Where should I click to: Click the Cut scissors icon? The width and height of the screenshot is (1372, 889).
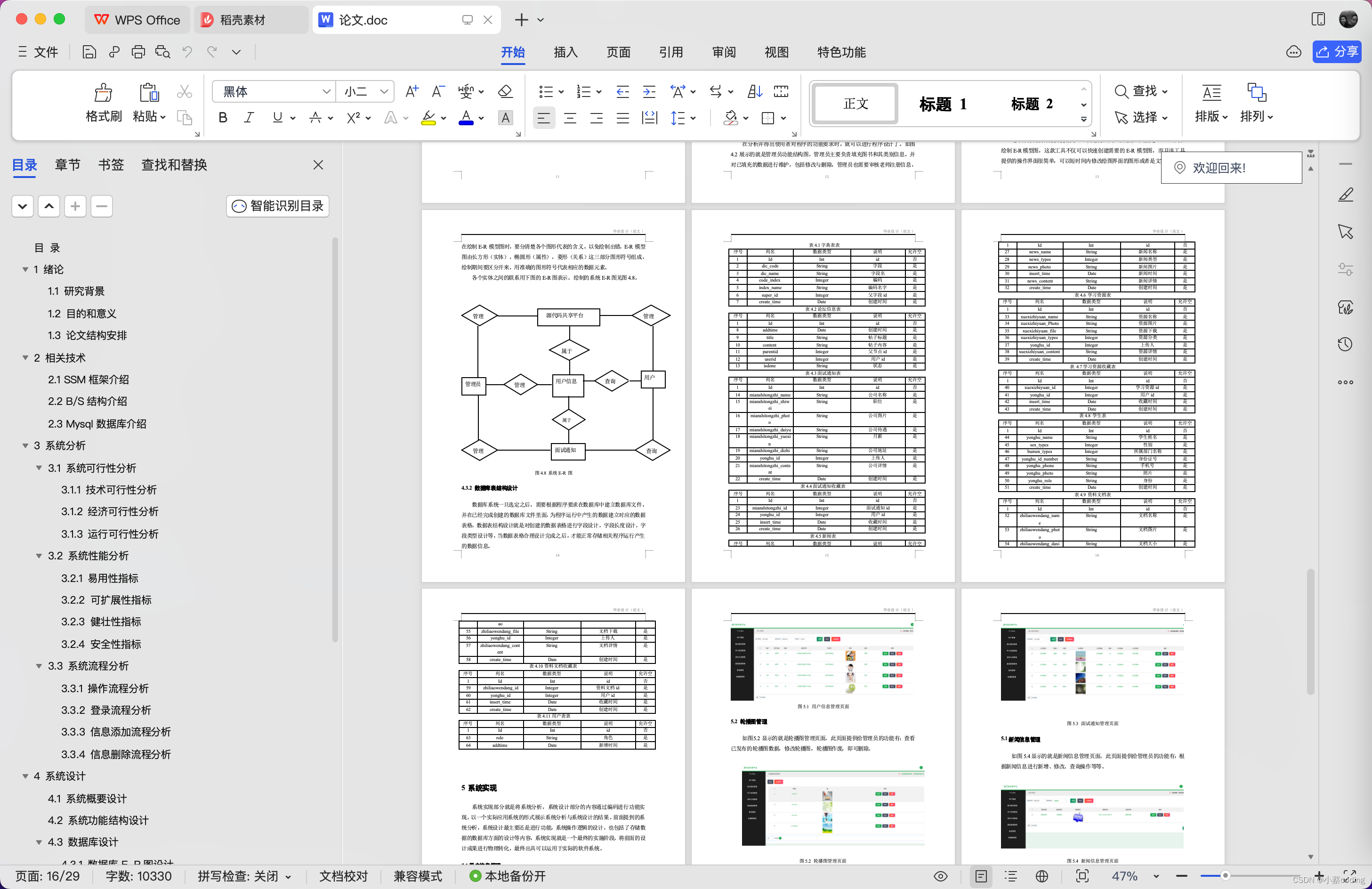(x=185, y=92)
